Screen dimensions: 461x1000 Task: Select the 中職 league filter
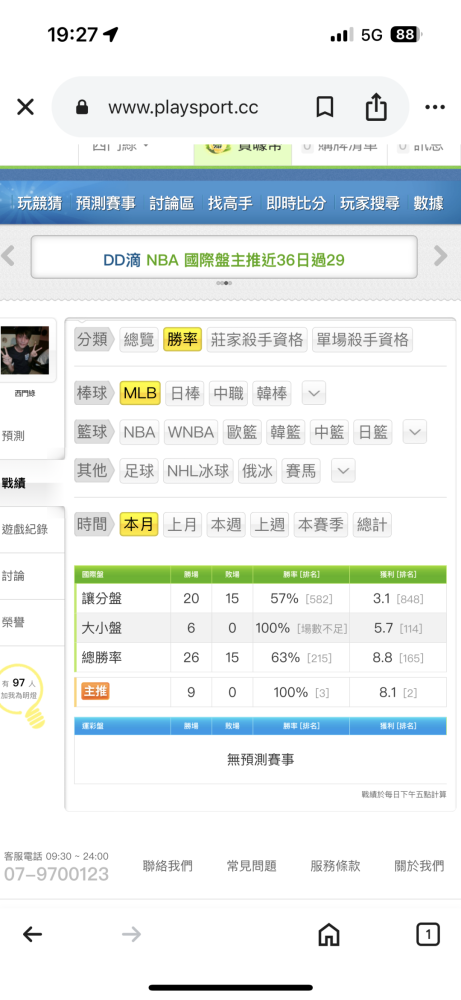(x=228, y=393)
